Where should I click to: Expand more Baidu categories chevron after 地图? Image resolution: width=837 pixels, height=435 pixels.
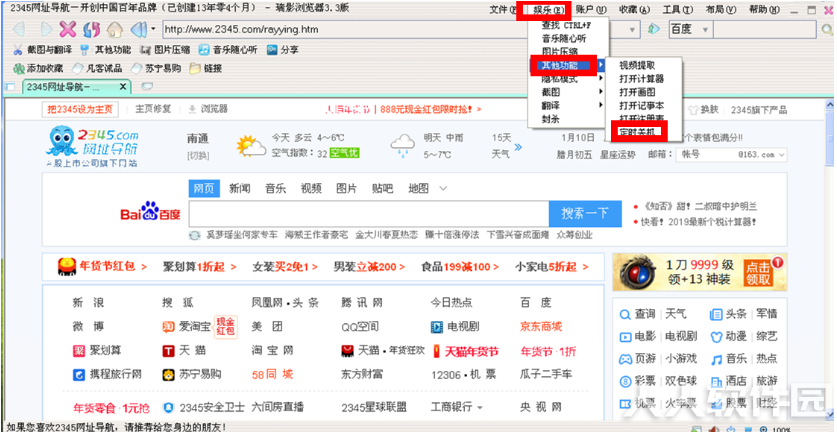443,188
